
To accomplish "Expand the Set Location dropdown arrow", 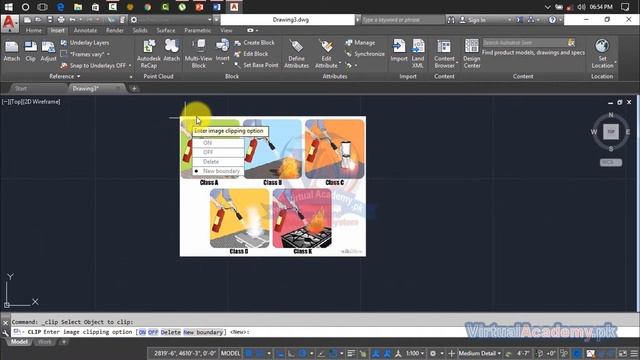I will tap(615, 62).
